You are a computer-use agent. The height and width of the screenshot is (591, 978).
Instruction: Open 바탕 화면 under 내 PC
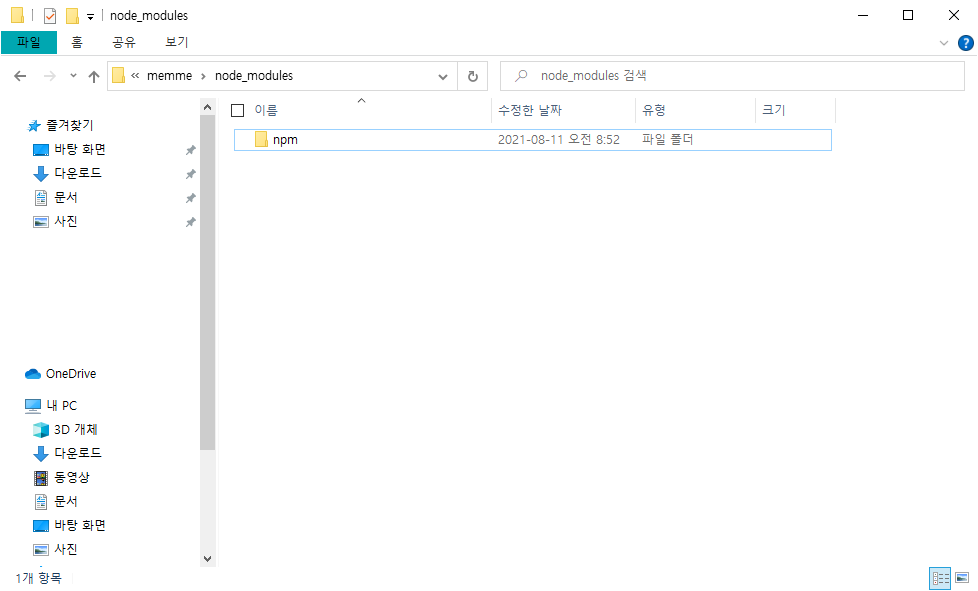click(x=79, y=526)
